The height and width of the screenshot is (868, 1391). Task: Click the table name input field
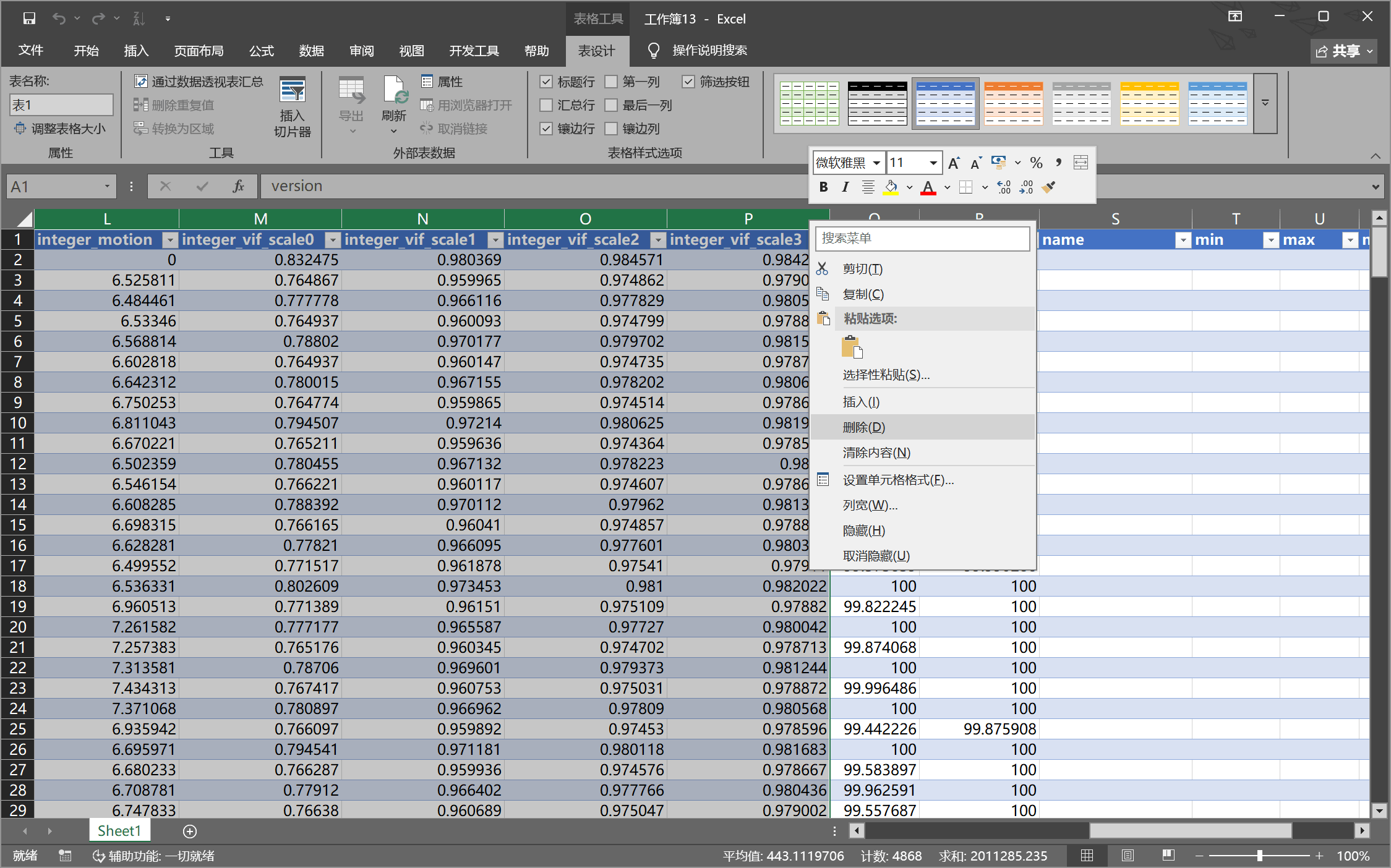click(x=61, y=105)
